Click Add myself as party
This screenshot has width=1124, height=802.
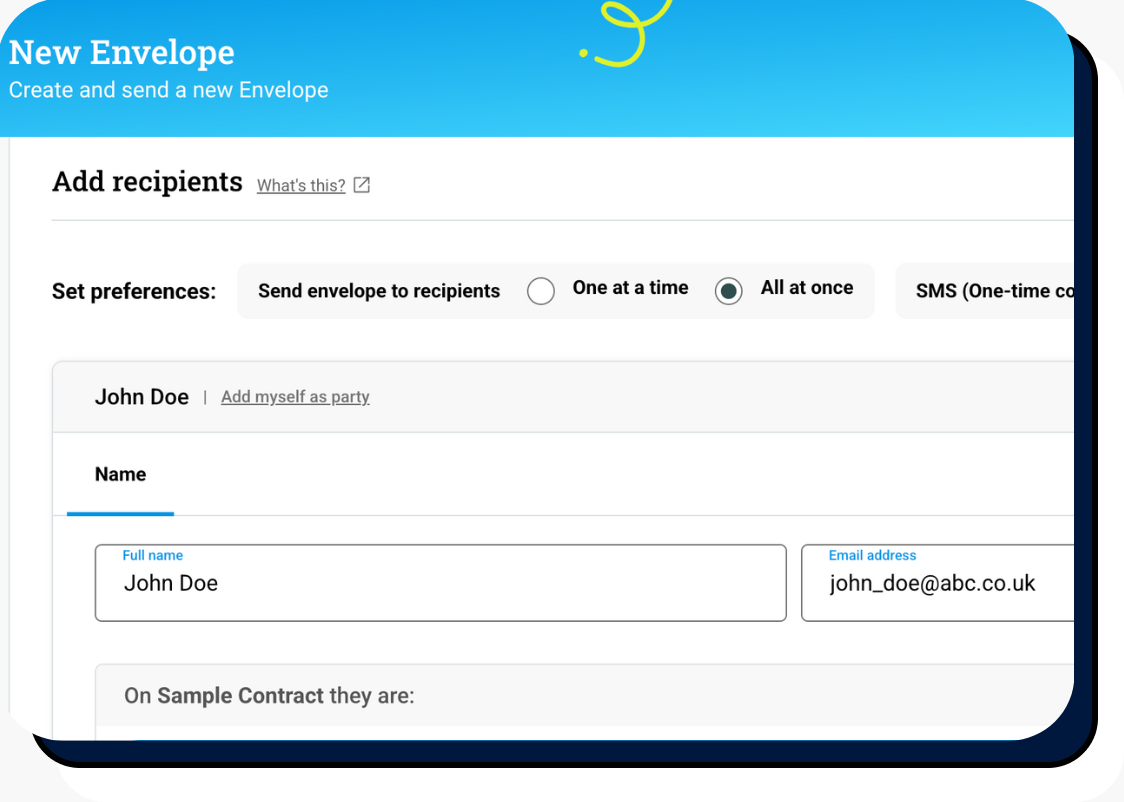tap(294, 397)
